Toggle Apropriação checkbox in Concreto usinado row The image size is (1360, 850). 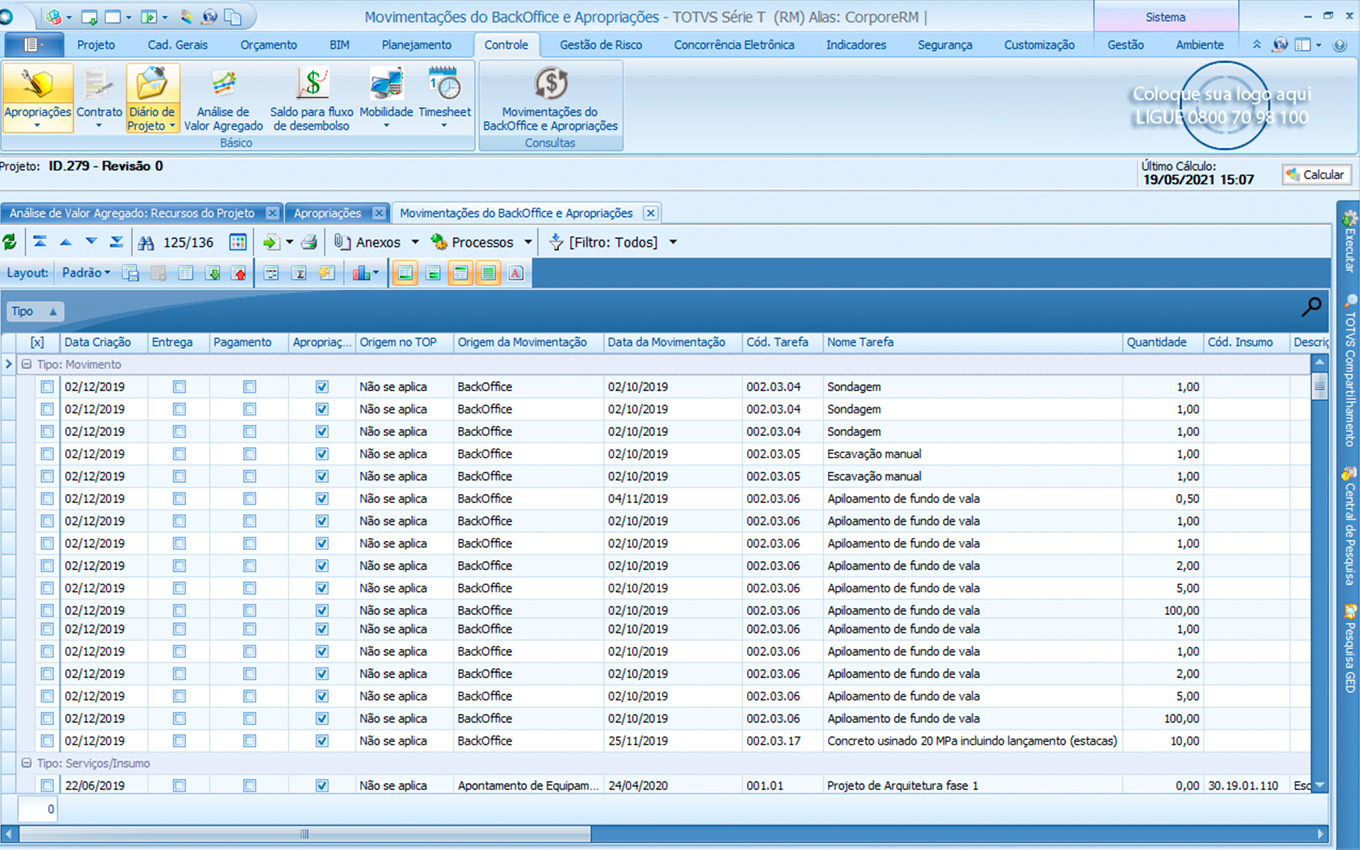point(322,741)
